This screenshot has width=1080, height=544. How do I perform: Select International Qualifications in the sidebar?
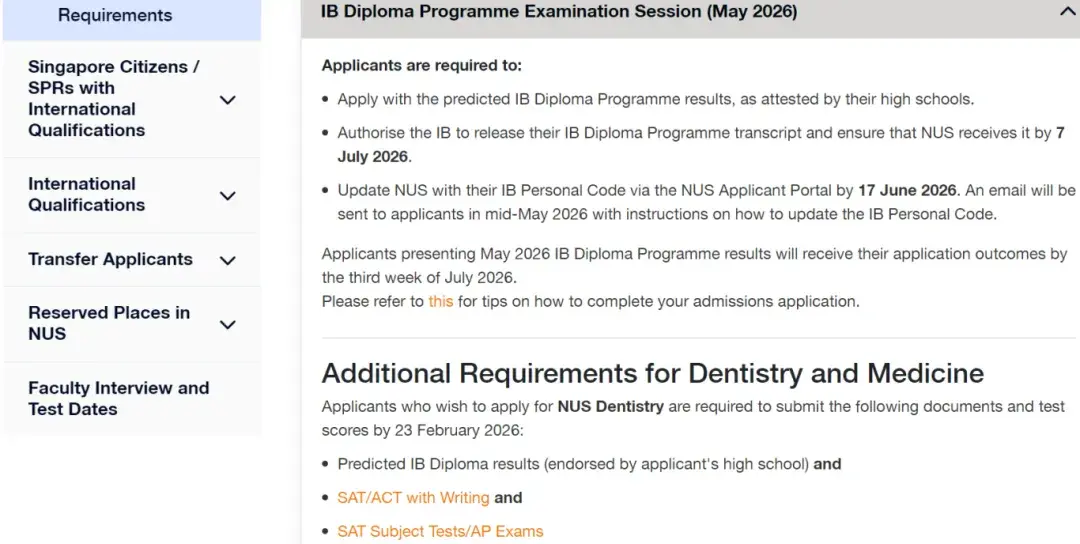click(x=86, y=194)
